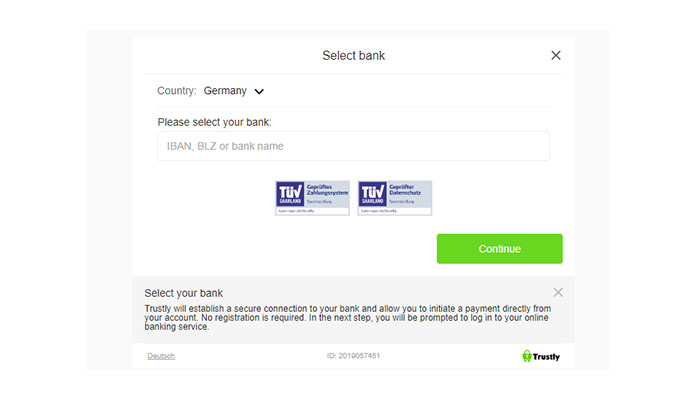Switch language via the Deutsch link
This screenshot has width=700, height=400.
(x=161, y=356)
